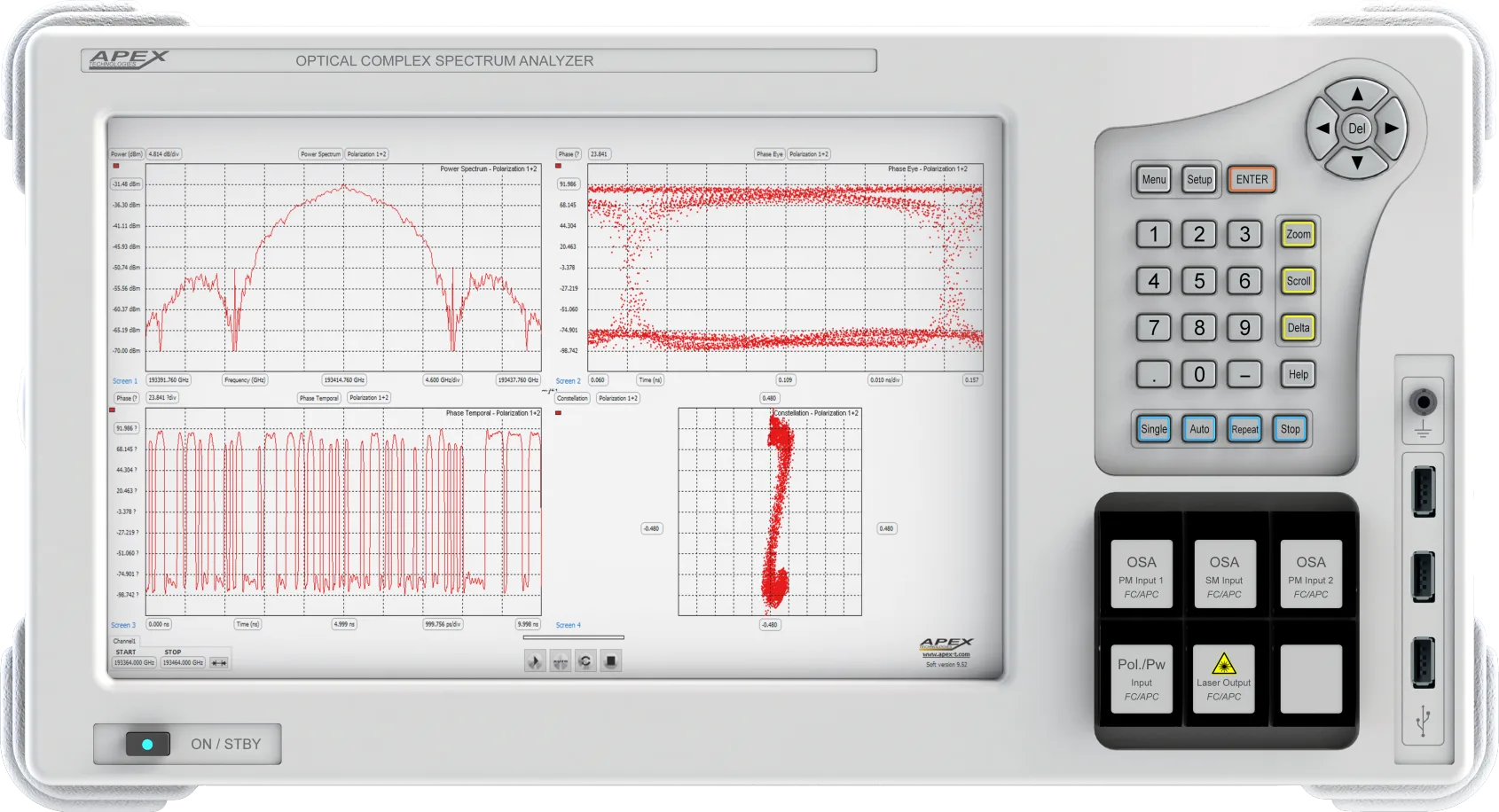Tap keypad digit 9
This screenshot has height=812, width=1499.
point(1244,328)
